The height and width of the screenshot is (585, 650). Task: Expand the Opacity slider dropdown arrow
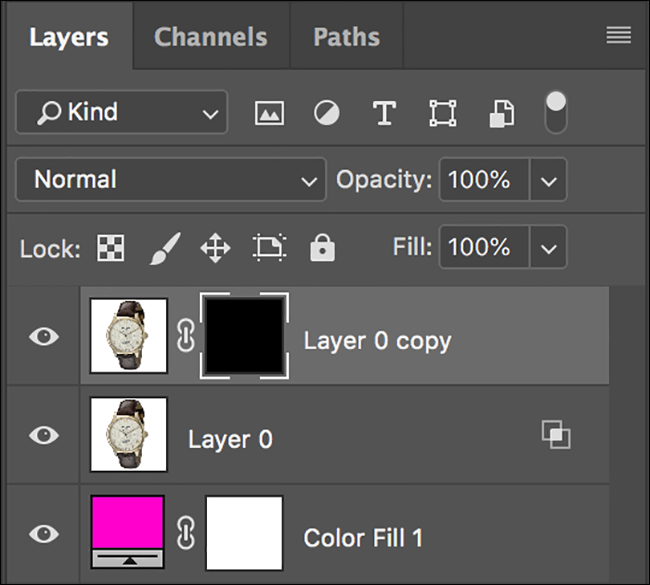point(547,180)
